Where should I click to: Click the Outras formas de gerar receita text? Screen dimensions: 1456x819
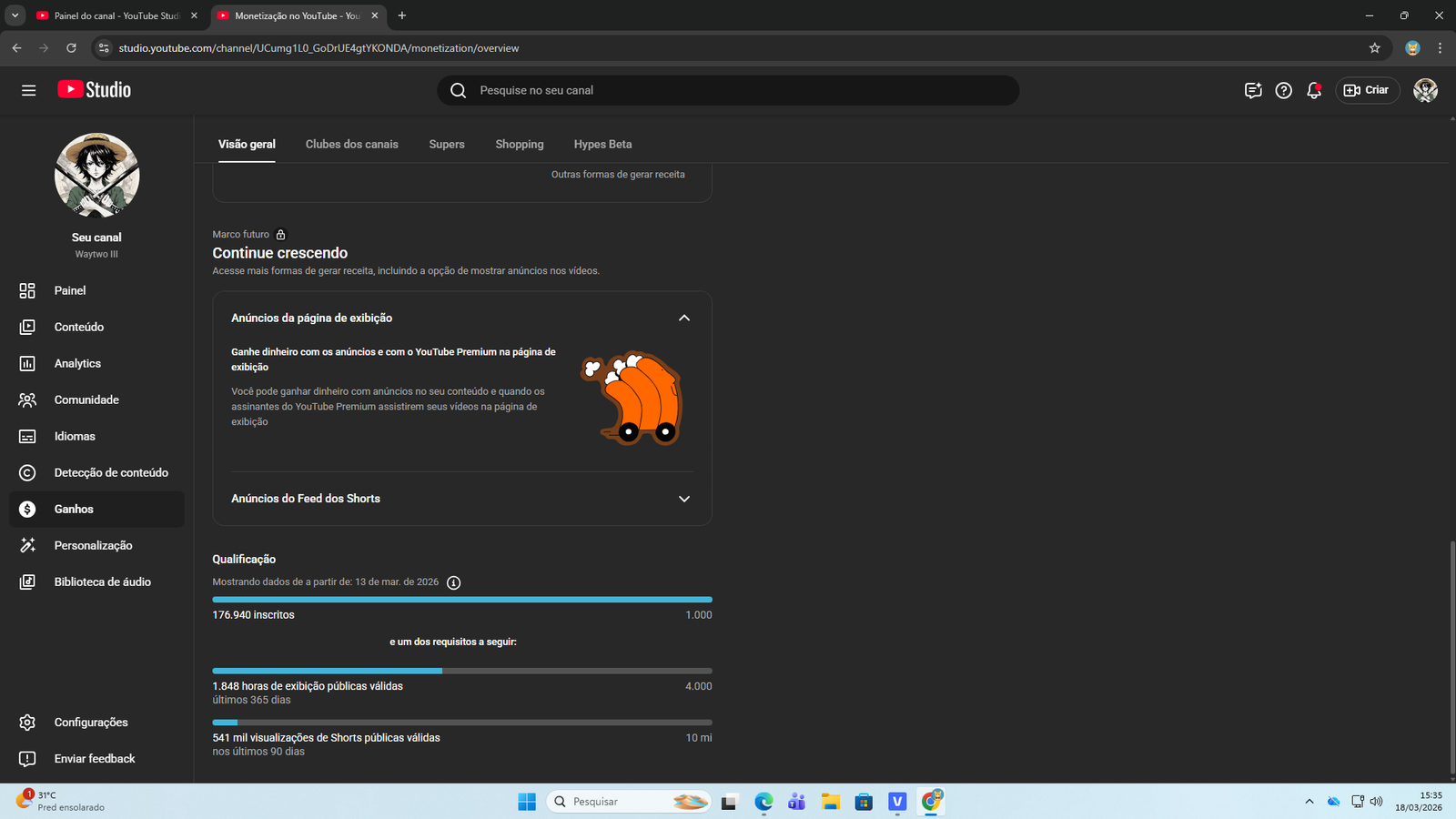click(618, 175)
